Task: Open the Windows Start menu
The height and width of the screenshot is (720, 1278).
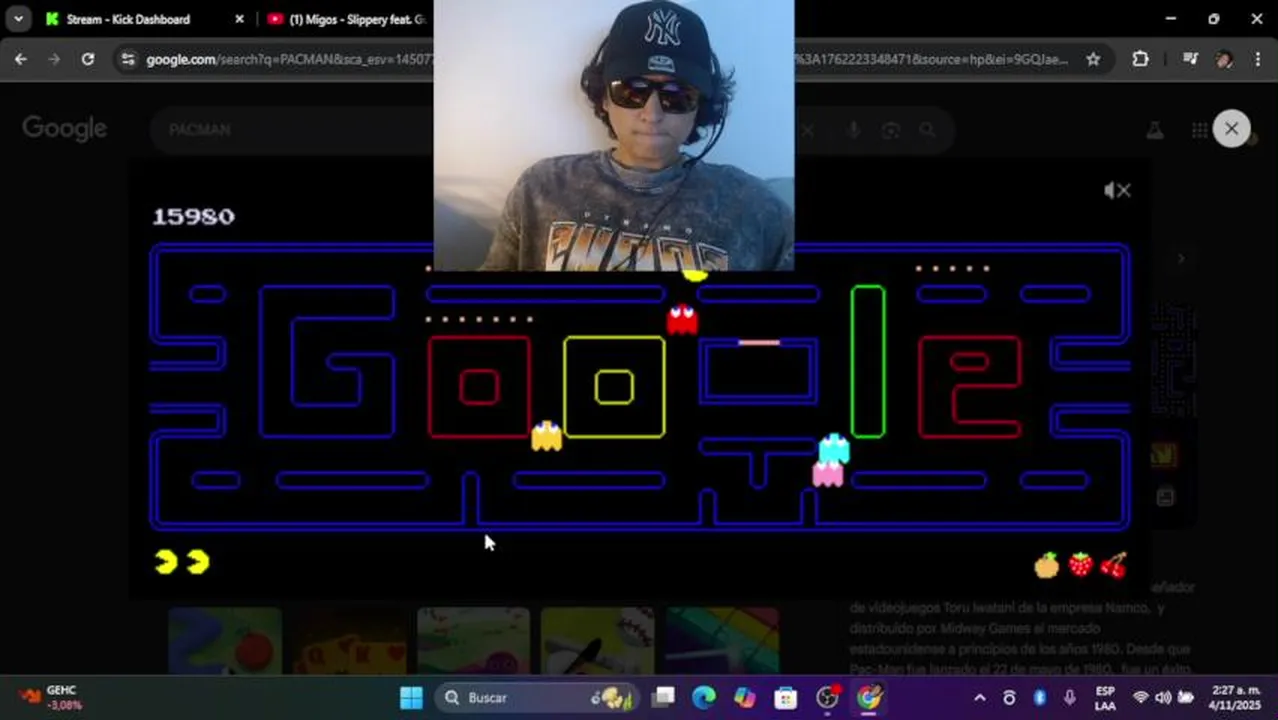Action: coord(411,697)
